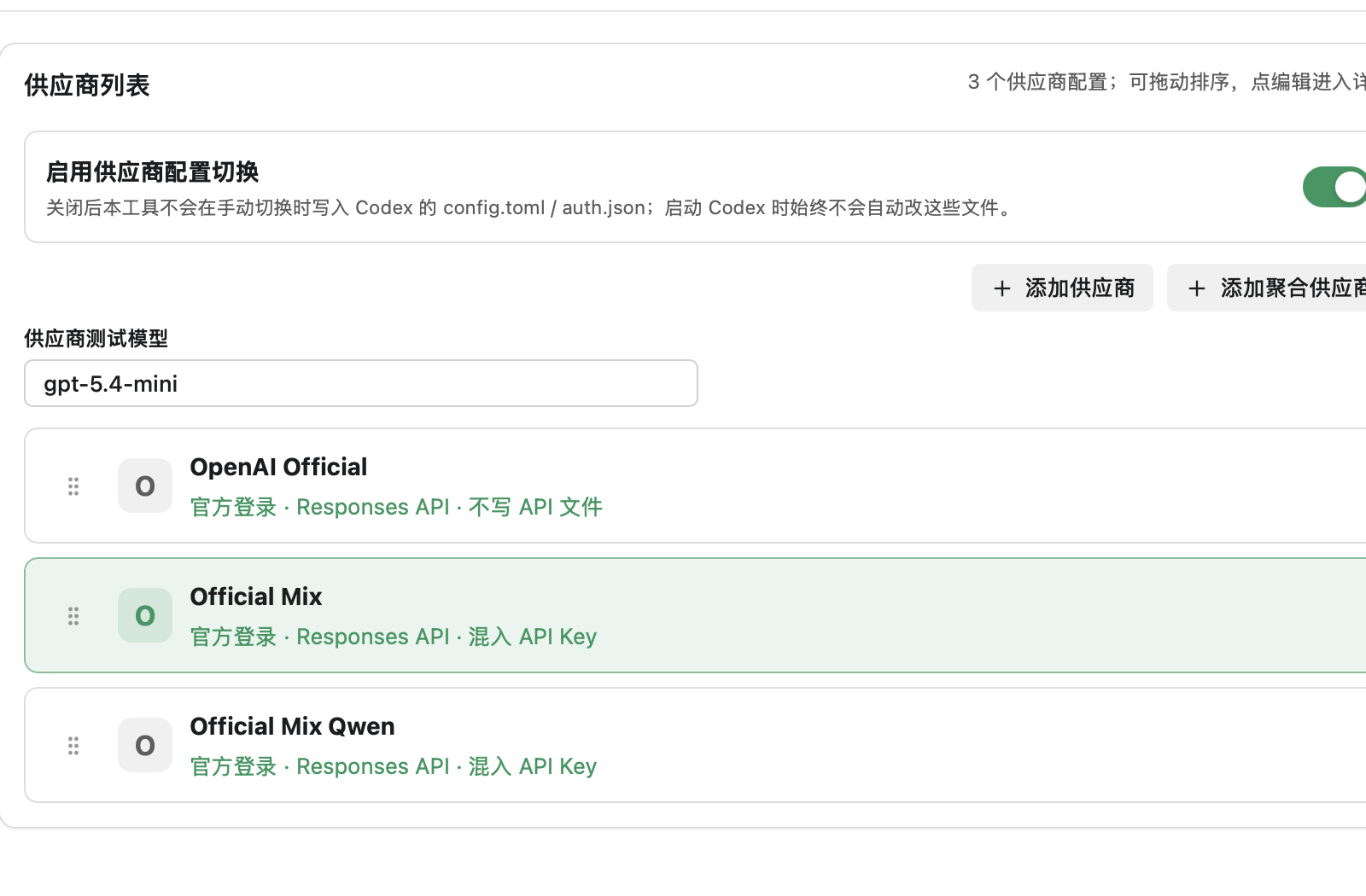
Task: Select the Official Mix provider title
Action: pos(255,596)
